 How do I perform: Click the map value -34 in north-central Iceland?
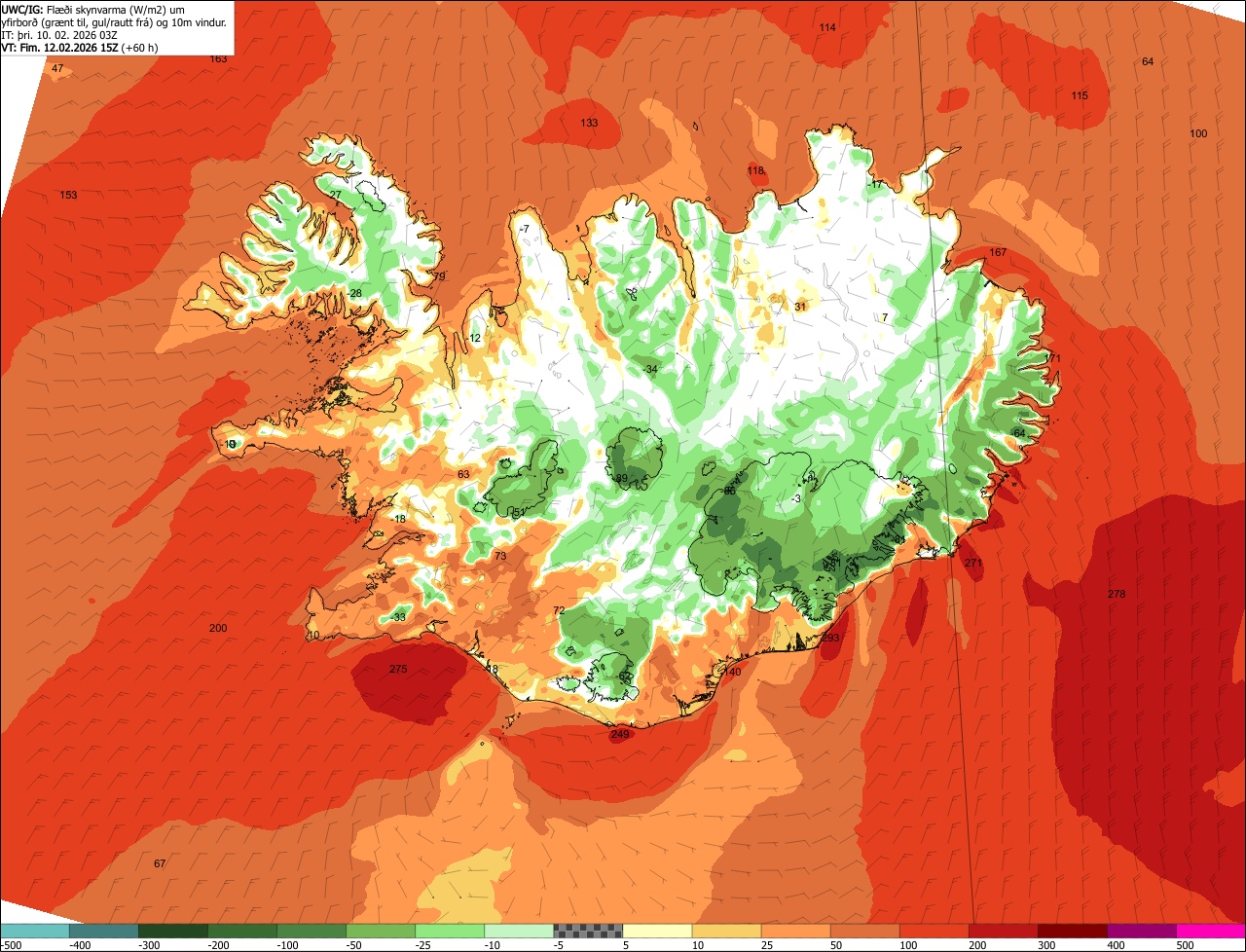point(650,369)
